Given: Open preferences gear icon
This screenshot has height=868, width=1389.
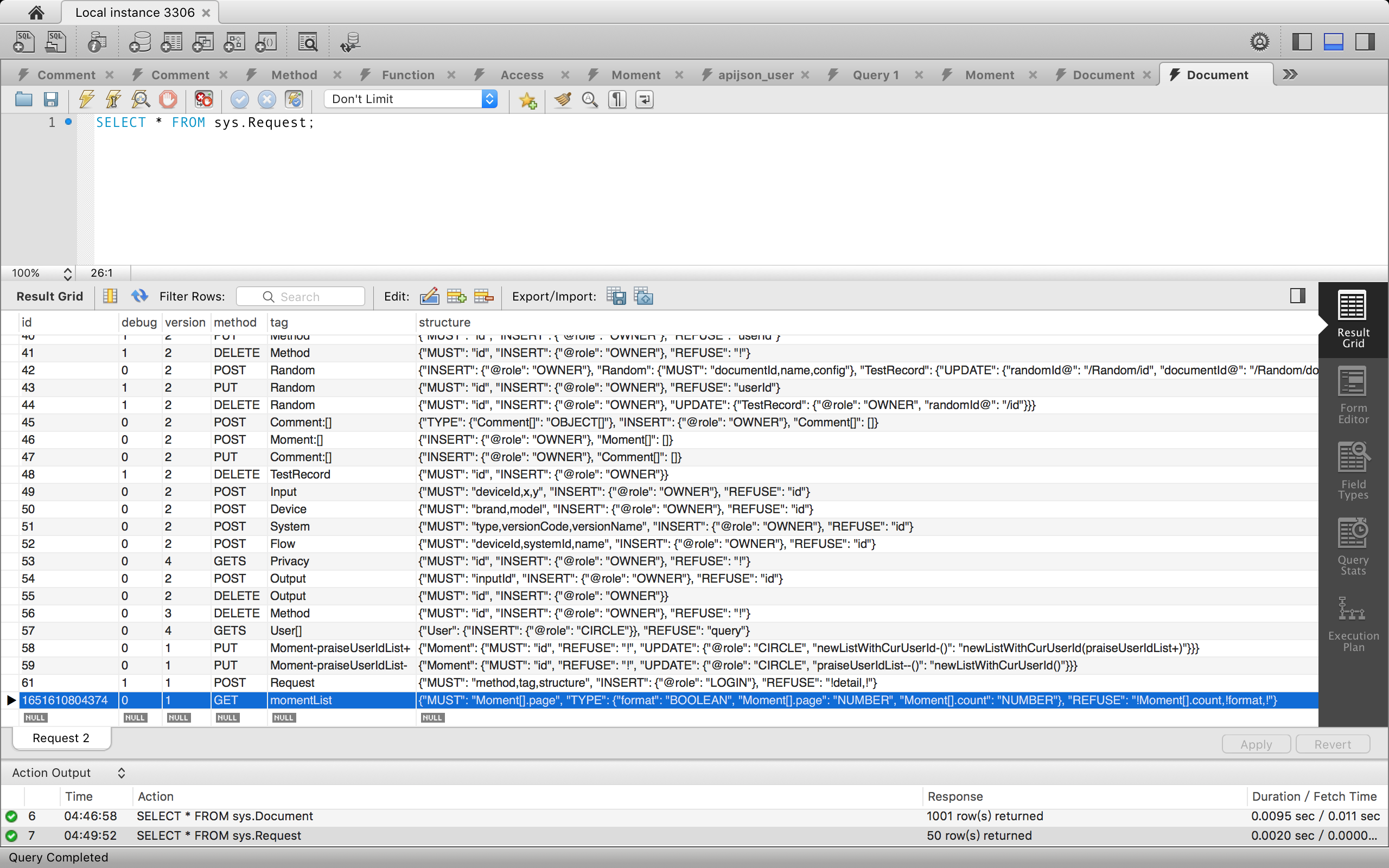Looking at the screenshot, I should click(1259, 42).
